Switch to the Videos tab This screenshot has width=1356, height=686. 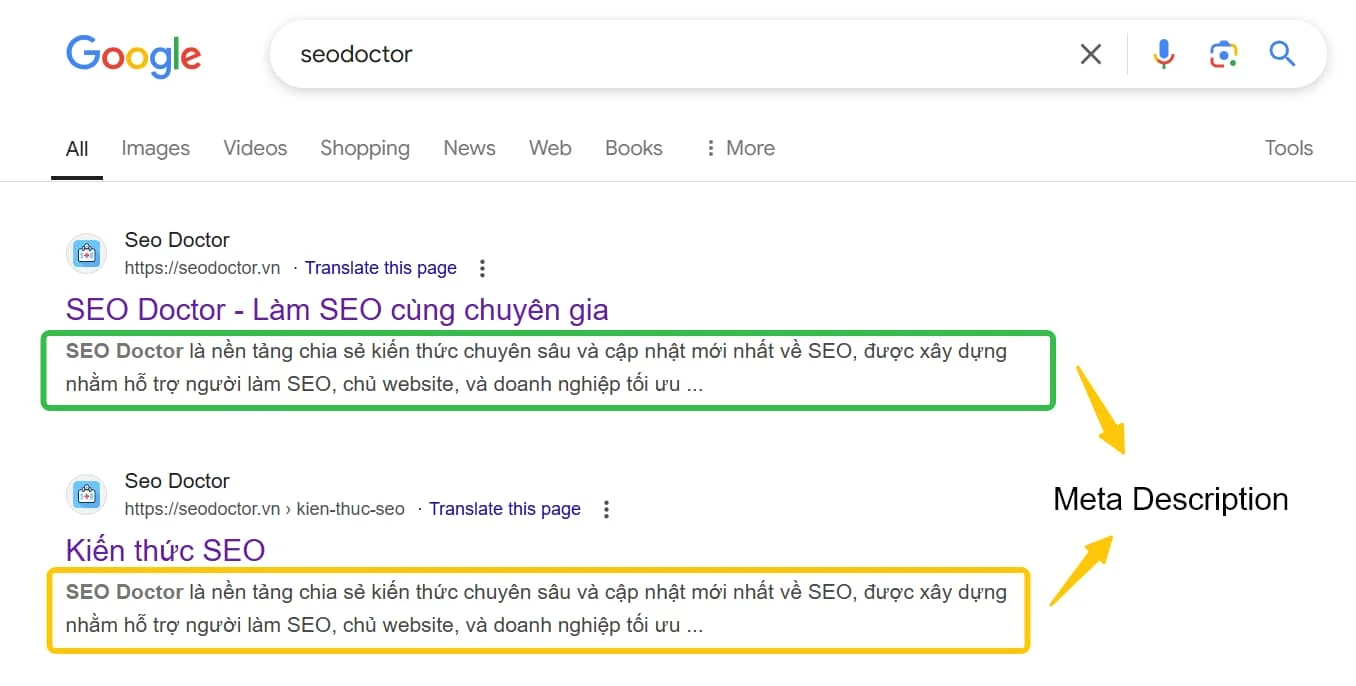click(x=255, y=148)
